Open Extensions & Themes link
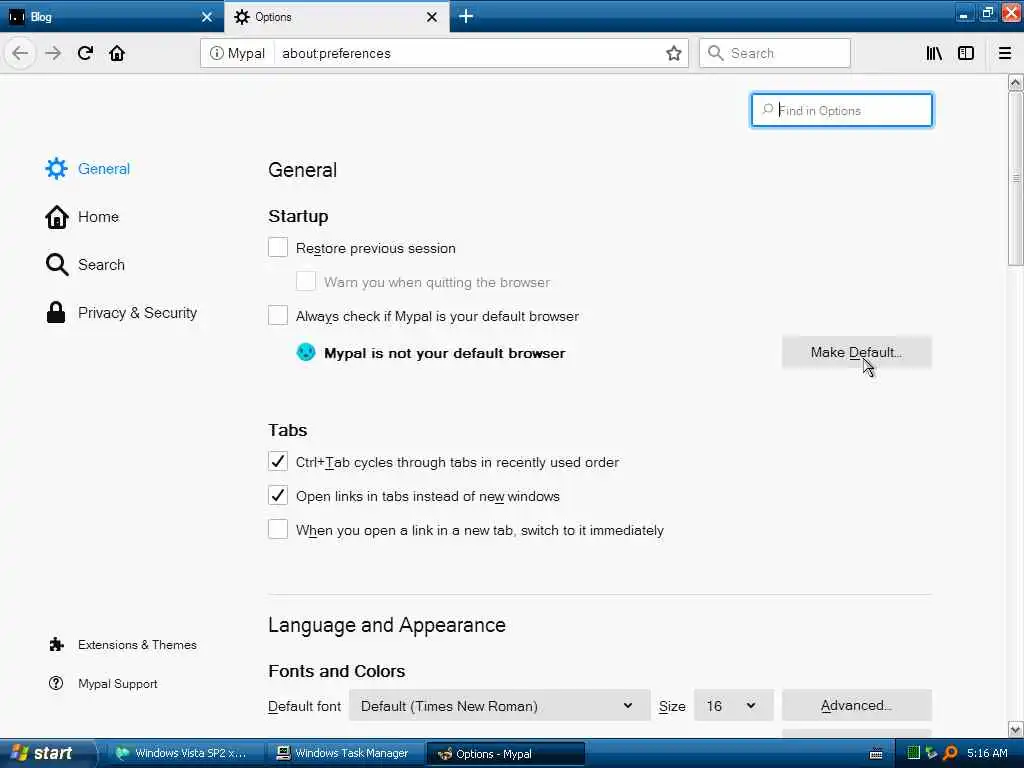Screen dimensions: 1024x768 pos(123,645)
